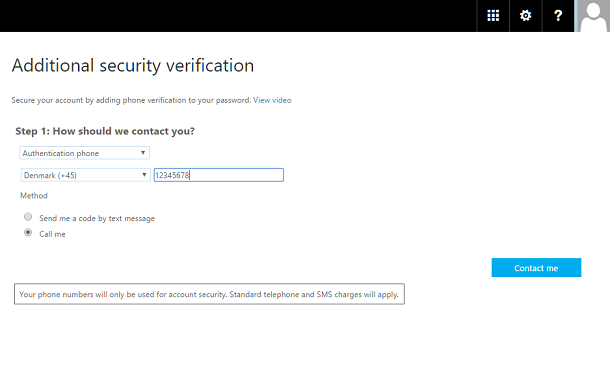610x385 pixels.
Task: Click the country code dropdown arrow
Action: coord(144,175)
